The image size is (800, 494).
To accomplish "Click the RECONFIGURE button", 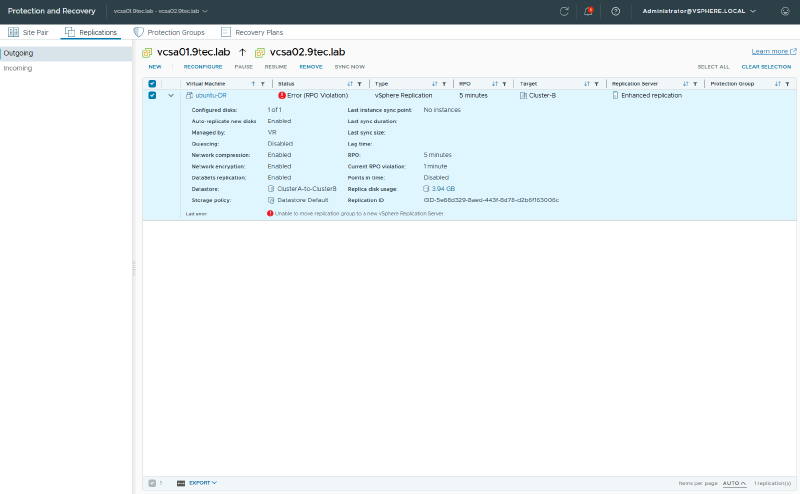I will pyautogui.click(x=203, y=67).
